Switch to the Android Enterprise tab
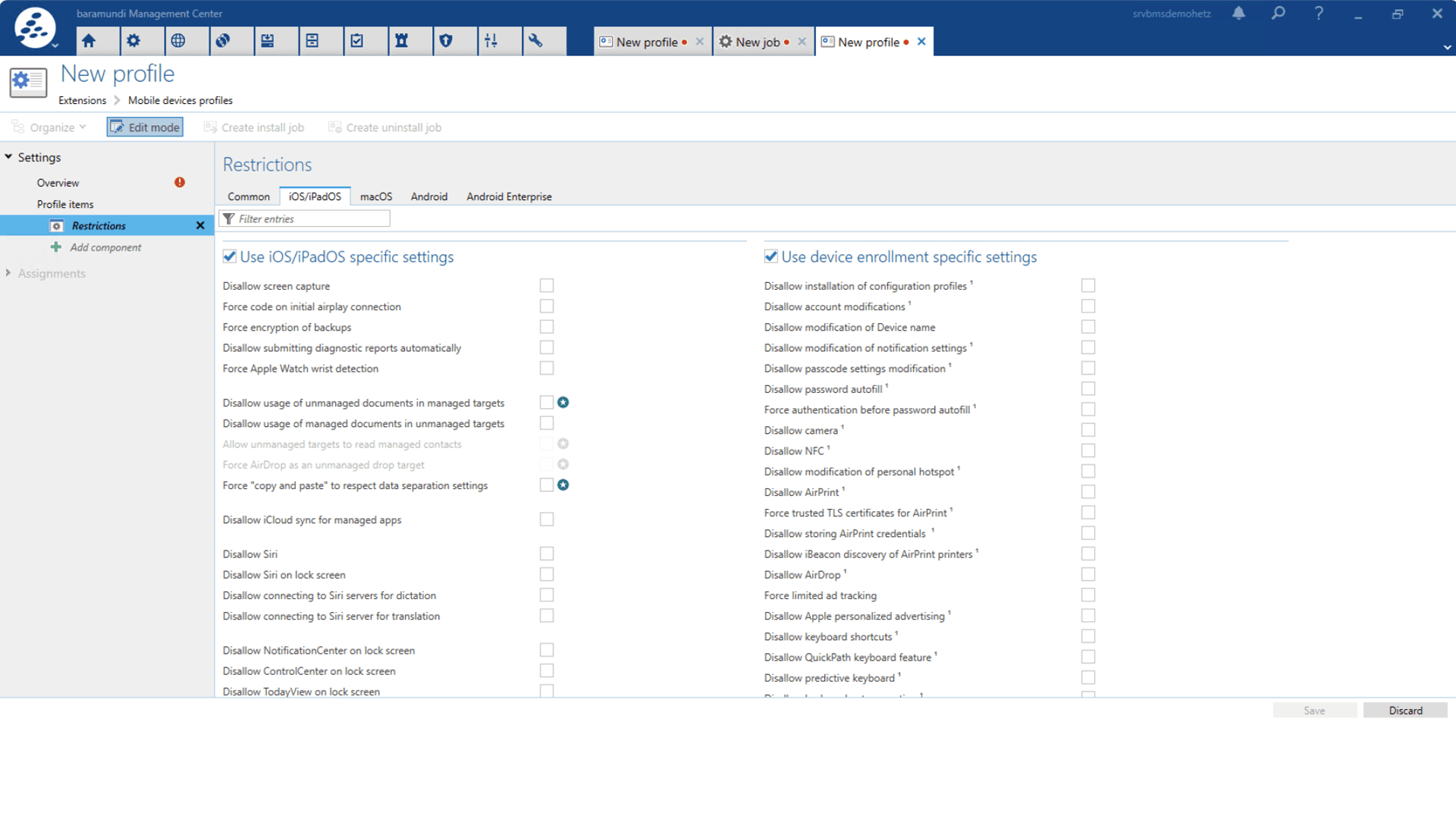Image resolution: width=1456 pixels, height=819 pixels. 509,196
